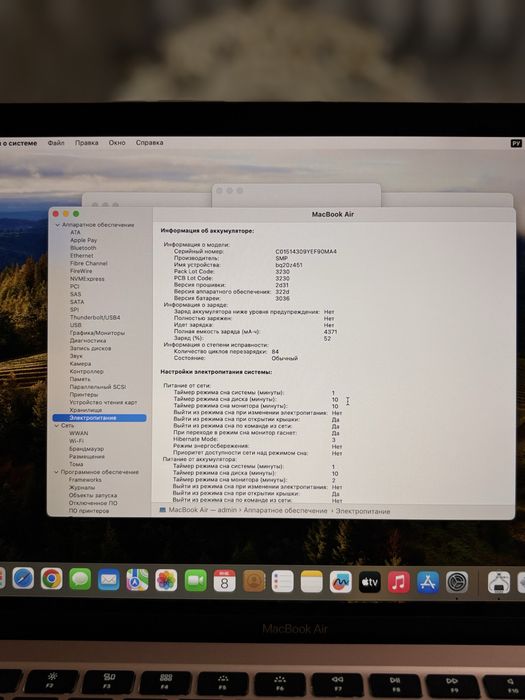The image size is (525, 700).
Task: Open the Mail app in Dock
Action: pos(109,580)
